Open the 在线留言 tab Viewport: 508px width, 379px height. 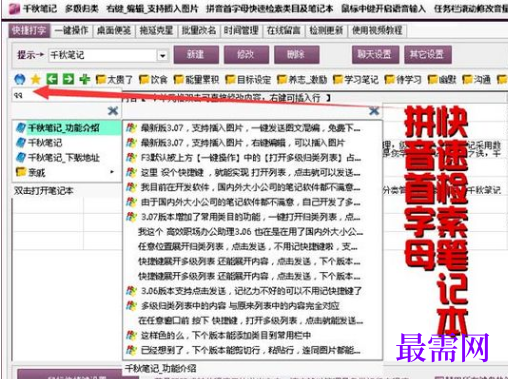point(284,31)
